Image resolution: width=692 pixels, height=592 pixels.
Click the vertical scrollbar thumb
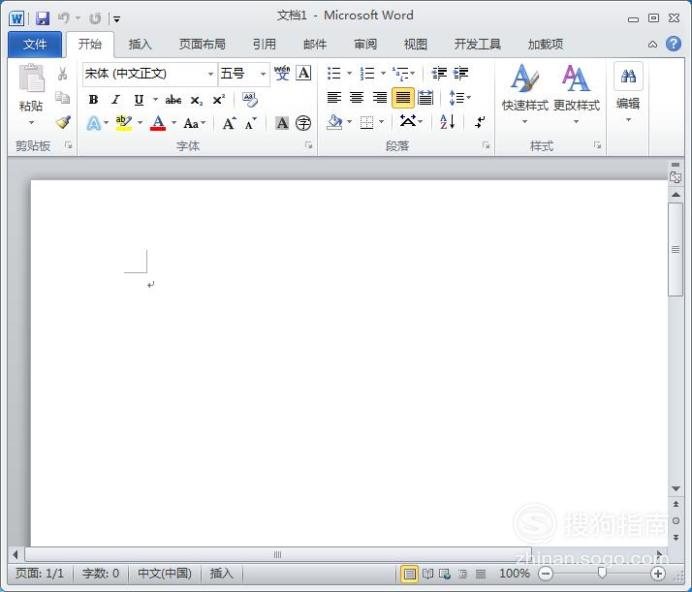[676, 250]
